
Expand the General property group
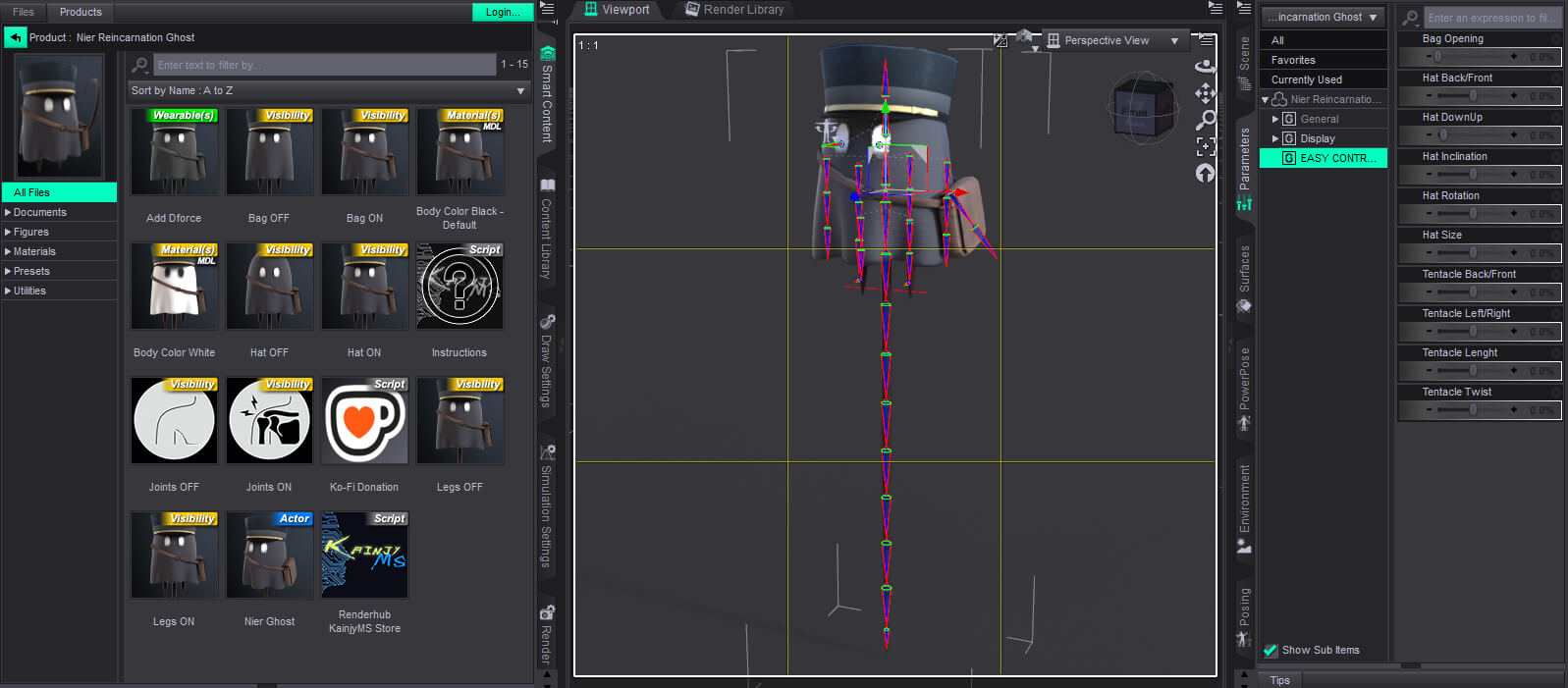coord(1275,119)
